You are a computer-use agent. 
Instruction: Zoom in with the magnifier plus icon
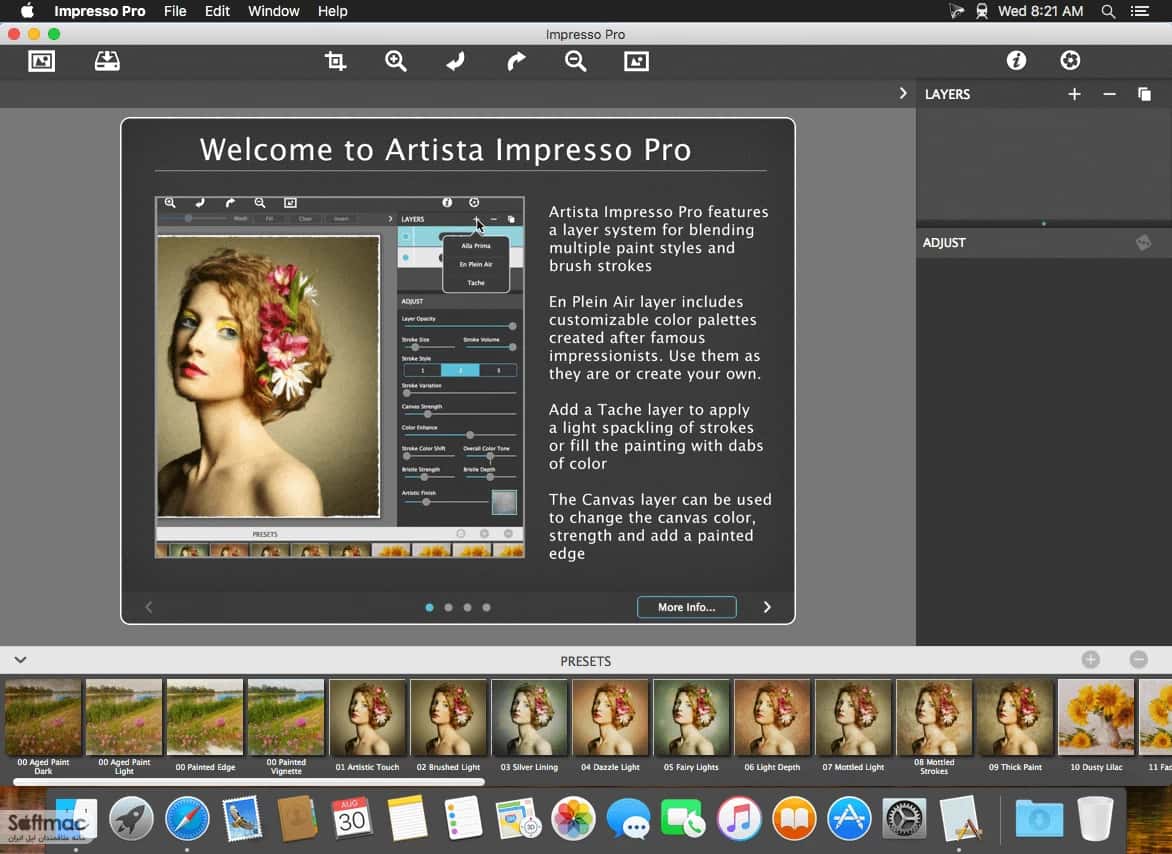[395, 61]
